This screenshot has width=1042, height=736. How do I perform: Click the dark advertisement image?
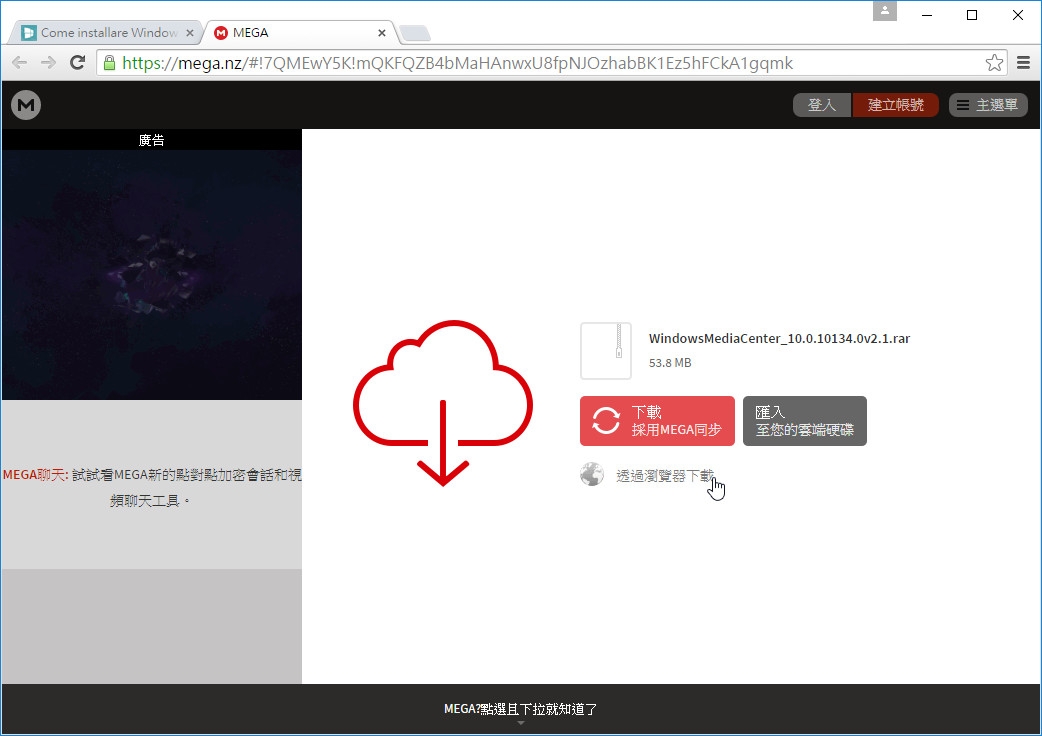coord(152,274)
